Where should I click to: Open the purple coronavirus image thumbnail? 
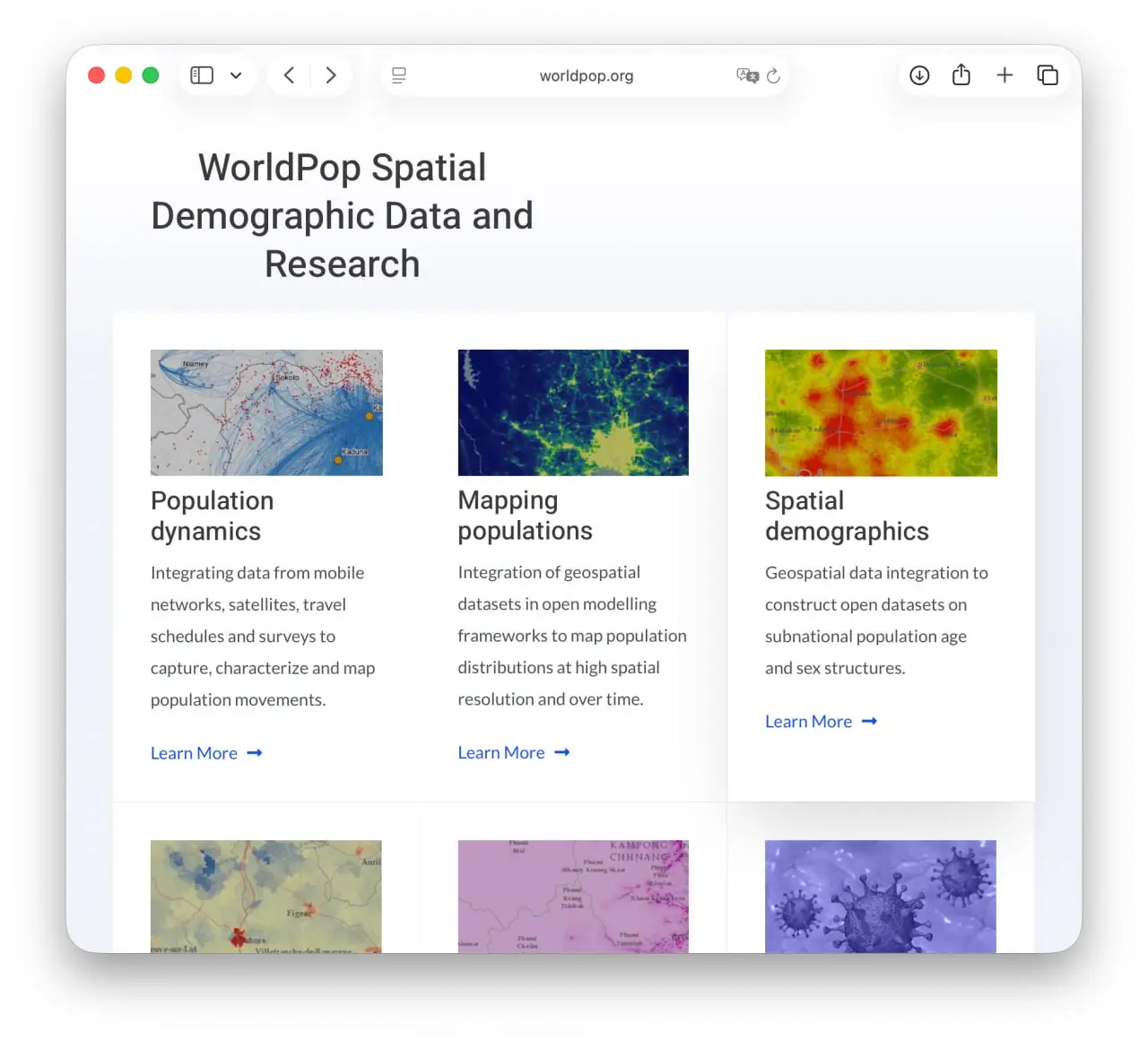pos(881,897)
